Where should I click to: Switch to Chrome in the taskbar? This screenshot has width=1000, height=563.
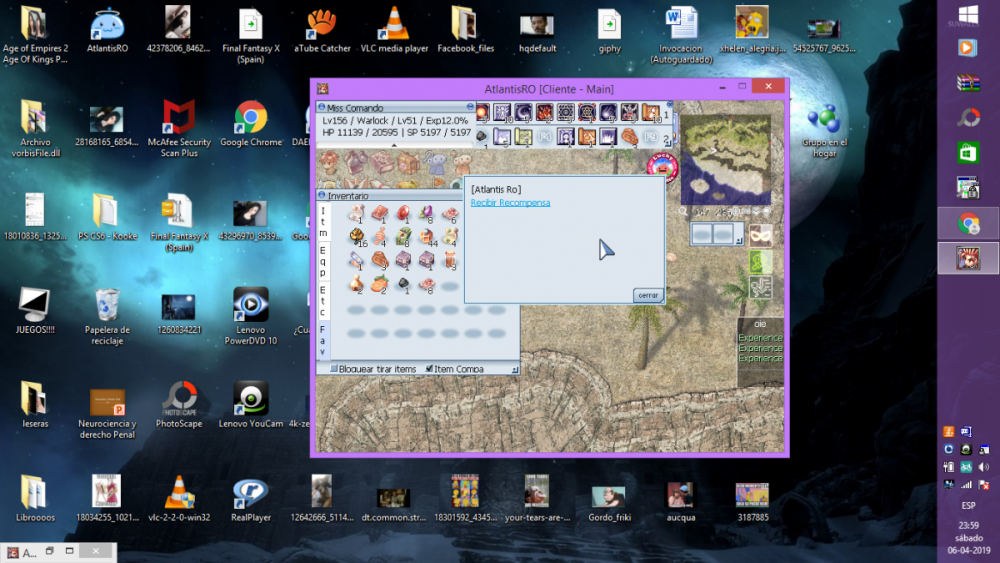tap(968, 223)
